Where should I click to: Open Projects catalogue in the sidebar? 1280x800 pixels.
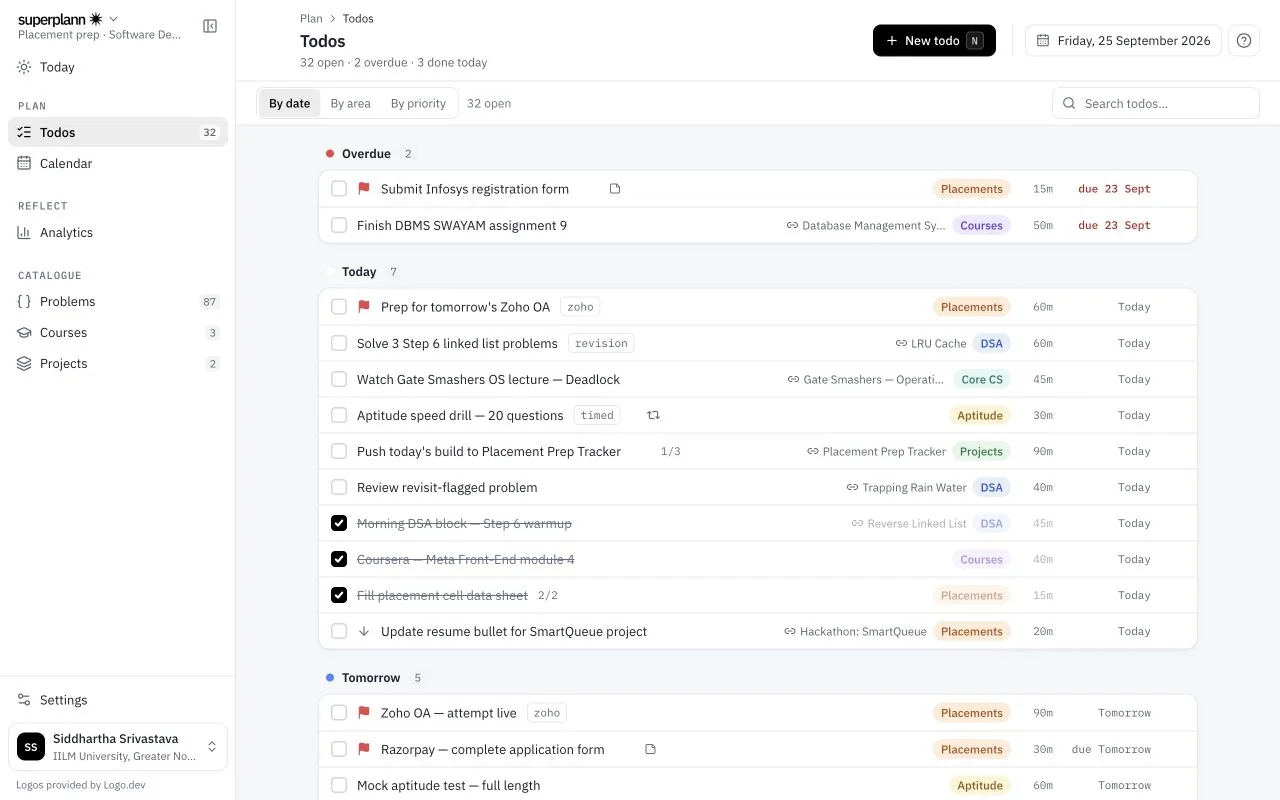[118, 363]
